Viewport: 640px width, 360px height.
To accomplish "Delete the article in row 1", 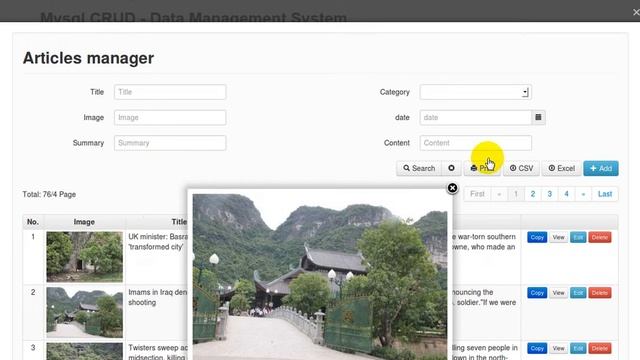I will click(x=600, y=237).
